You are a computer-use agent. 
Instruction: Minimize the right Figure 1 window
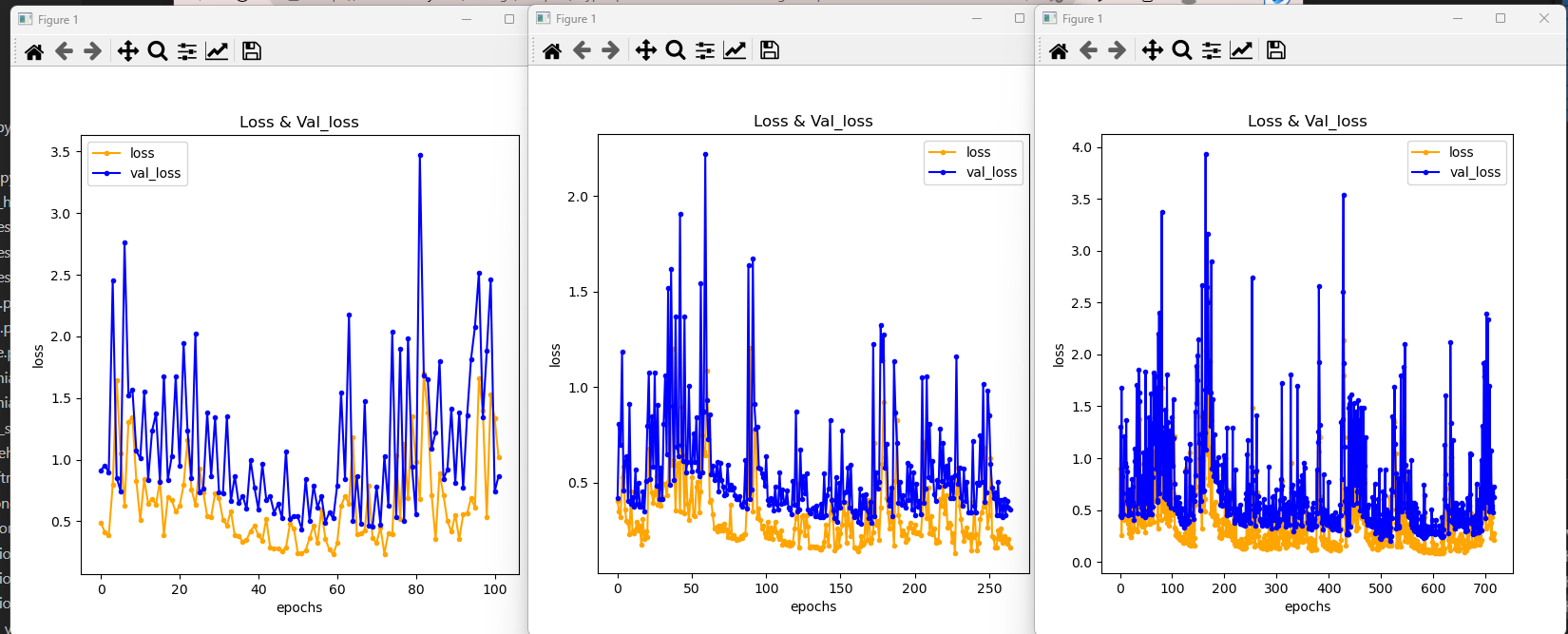coord(1457,18)
